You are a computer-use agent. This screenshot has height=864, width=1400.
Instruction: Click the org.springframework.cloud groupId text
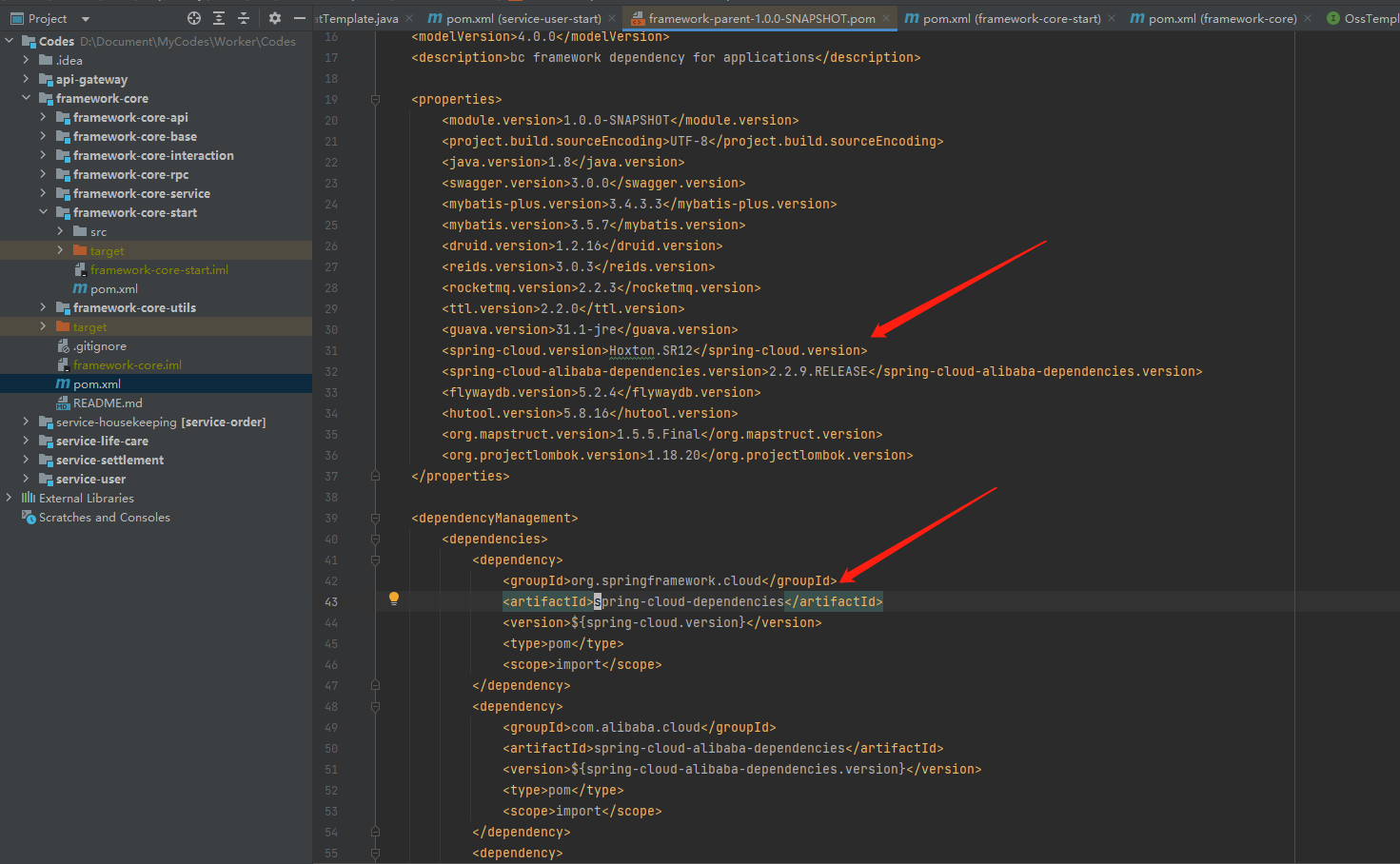666,580
